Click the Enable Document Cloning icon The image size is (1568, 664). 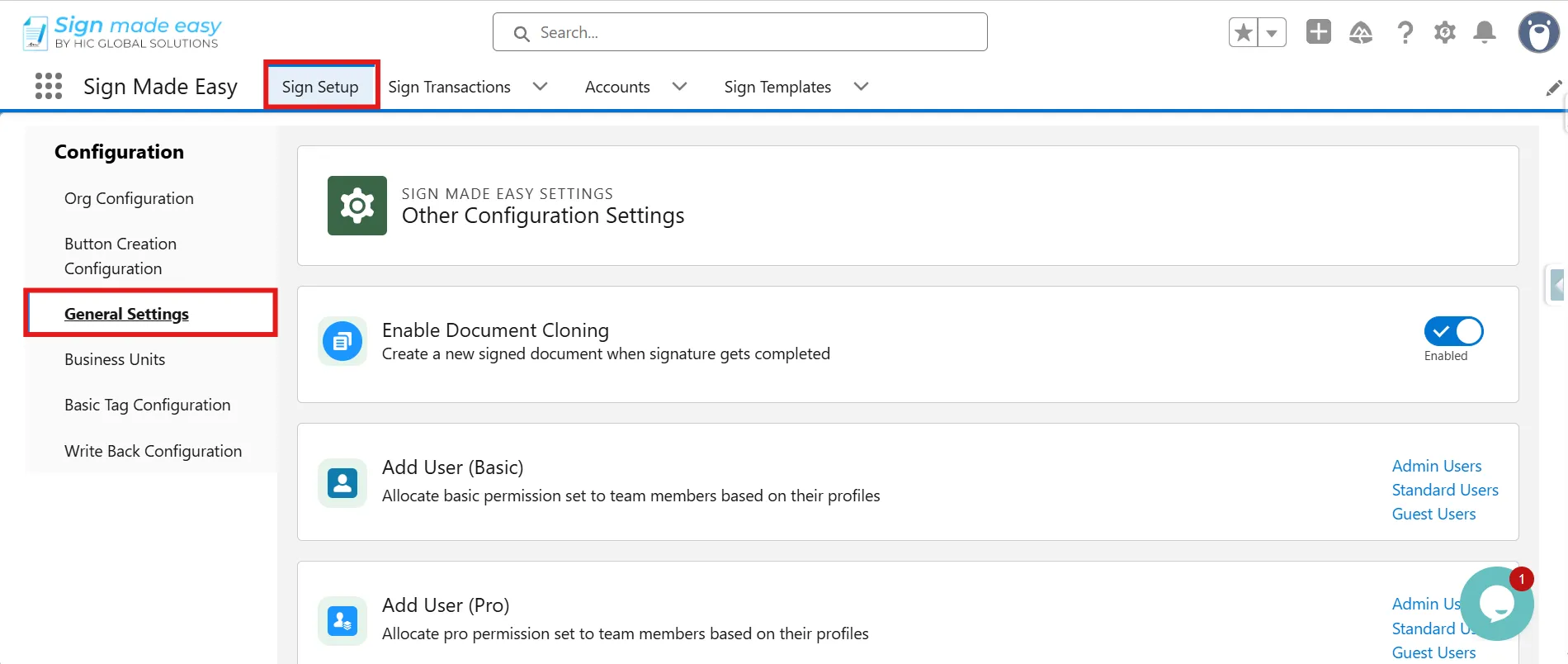tap(342, 341)
